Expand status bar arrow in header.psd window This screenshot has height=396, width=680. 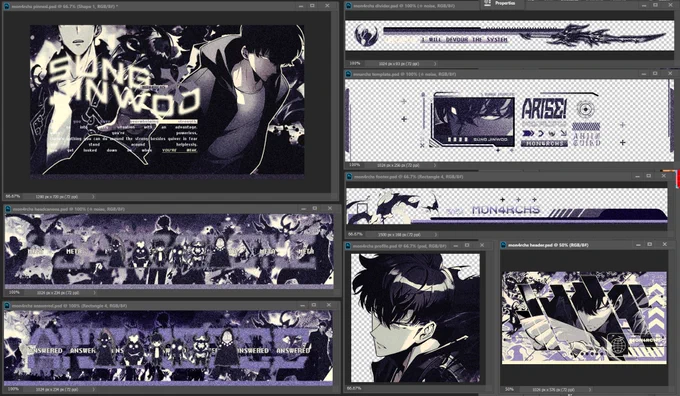pyautogui.click(x=590, y=389)
